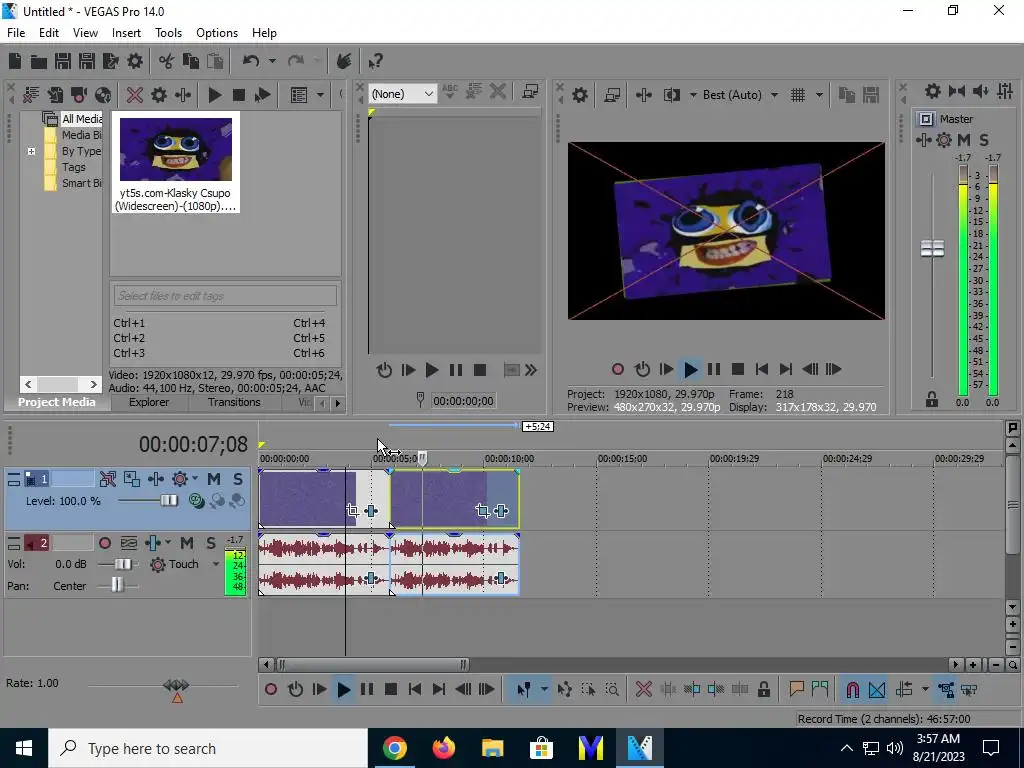This screenshot has height=768, width=1024.
Task: Open Audio Track FX on track 2
Action: (x=152, y=543)
